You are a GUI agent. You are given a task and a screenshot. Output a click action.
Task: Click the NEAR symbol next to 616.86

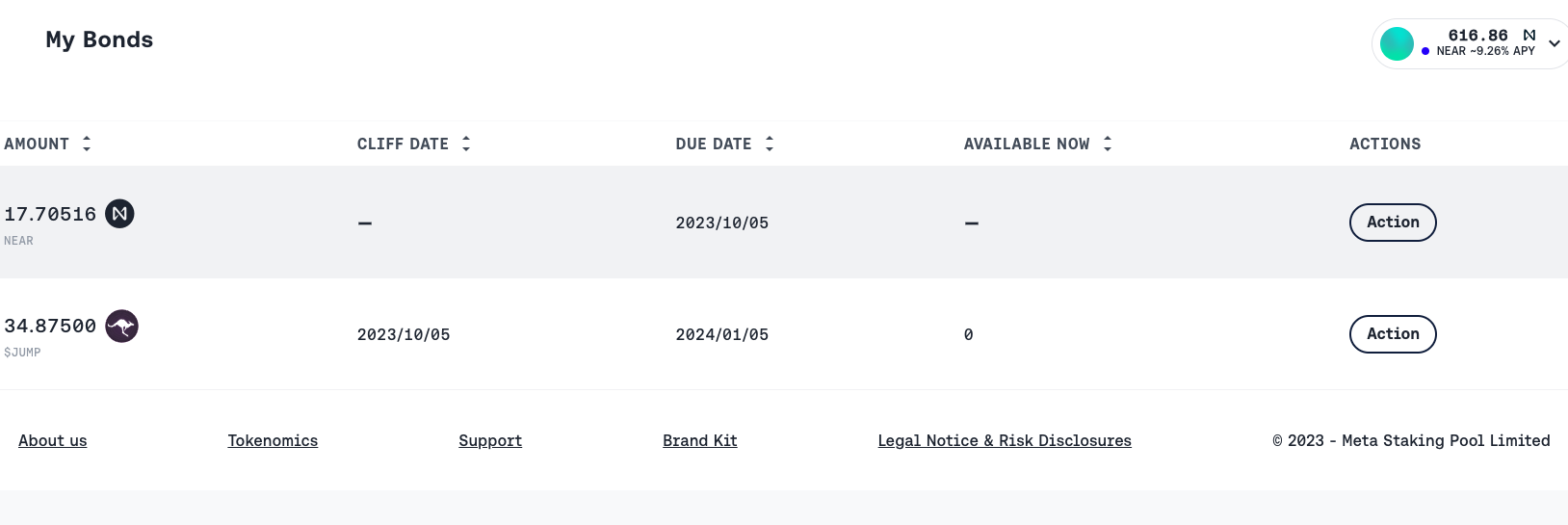[x=1529, y=35]
